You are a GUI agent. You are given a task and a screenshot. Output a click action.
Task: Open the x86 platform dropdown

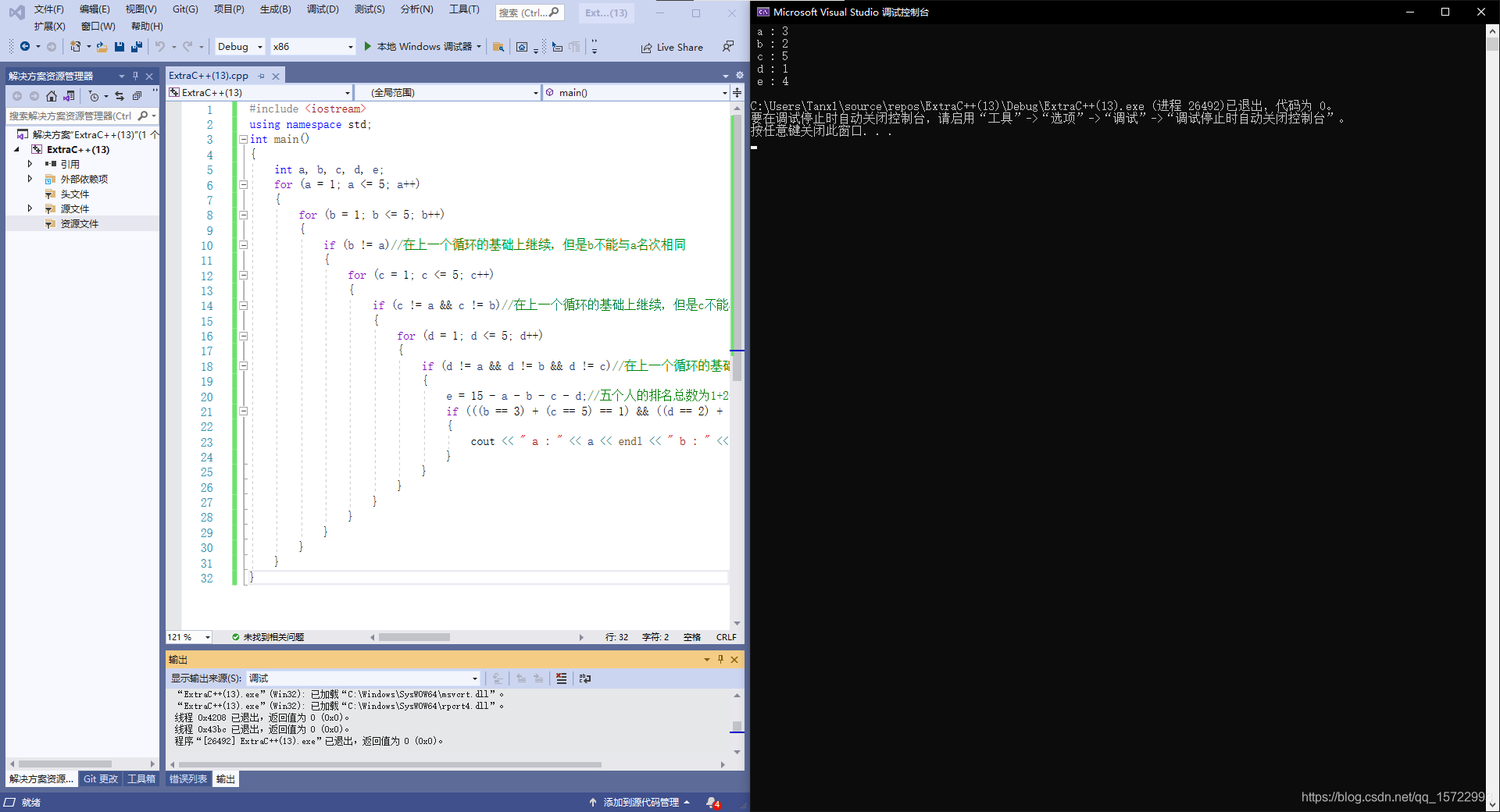(312, 47)
